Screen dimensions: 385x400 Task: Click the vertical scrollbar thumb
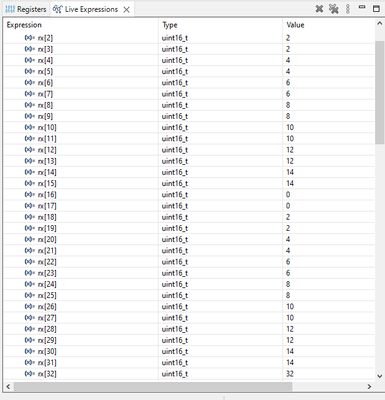(x=380, y=93)
